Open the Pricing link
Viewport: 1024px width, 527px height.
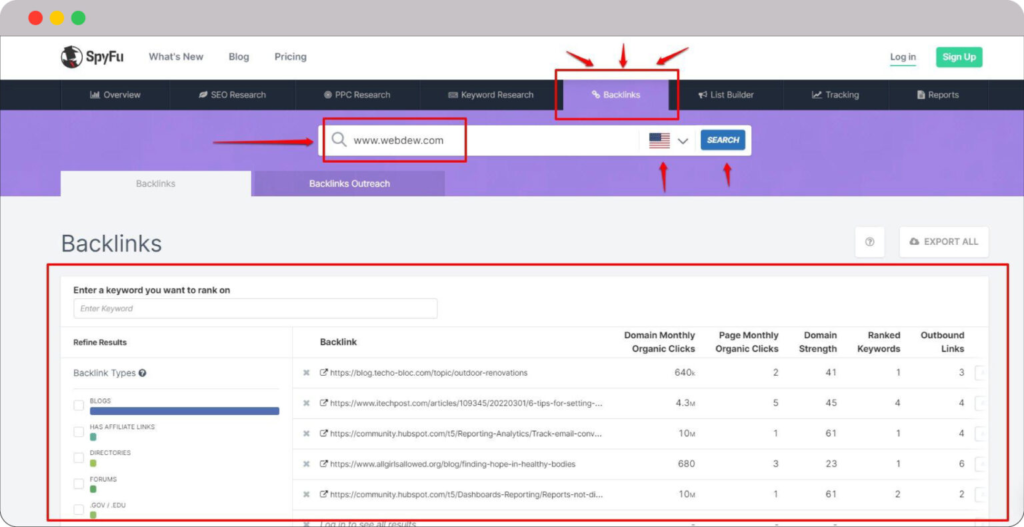(x=291, y=57)
